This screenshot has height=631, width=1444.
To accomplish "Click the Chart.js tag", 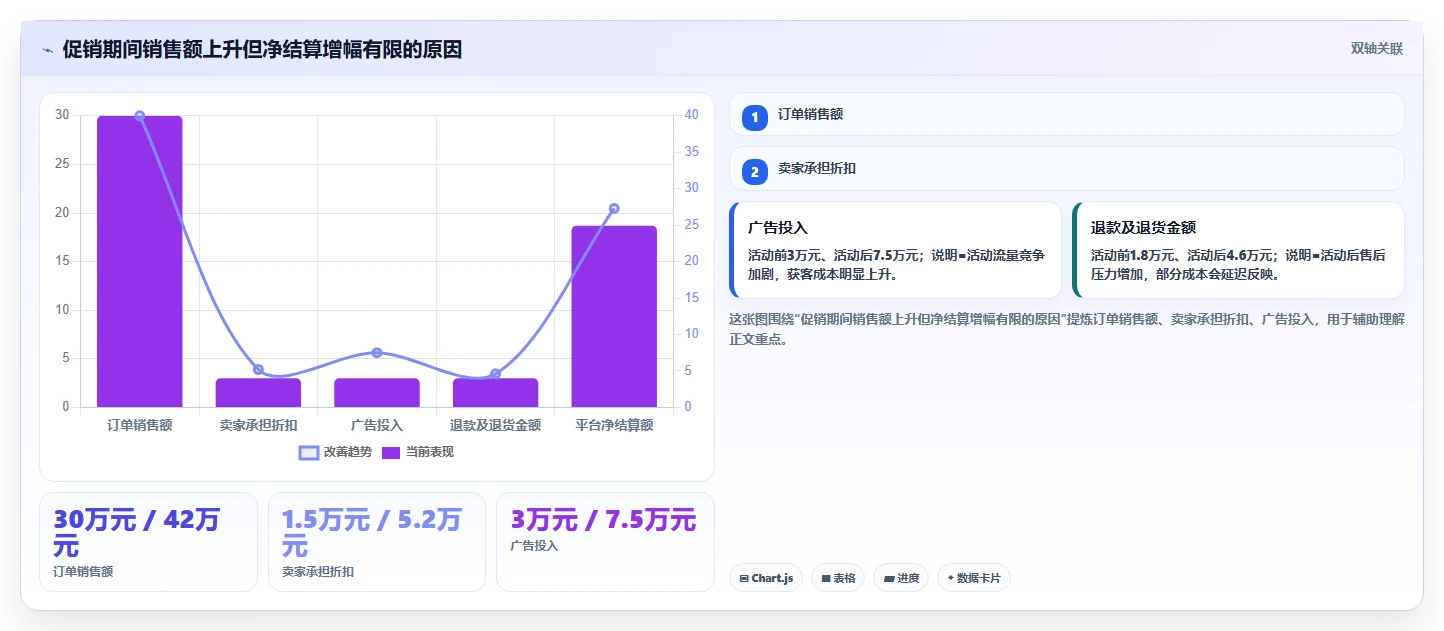I will 766,578.
